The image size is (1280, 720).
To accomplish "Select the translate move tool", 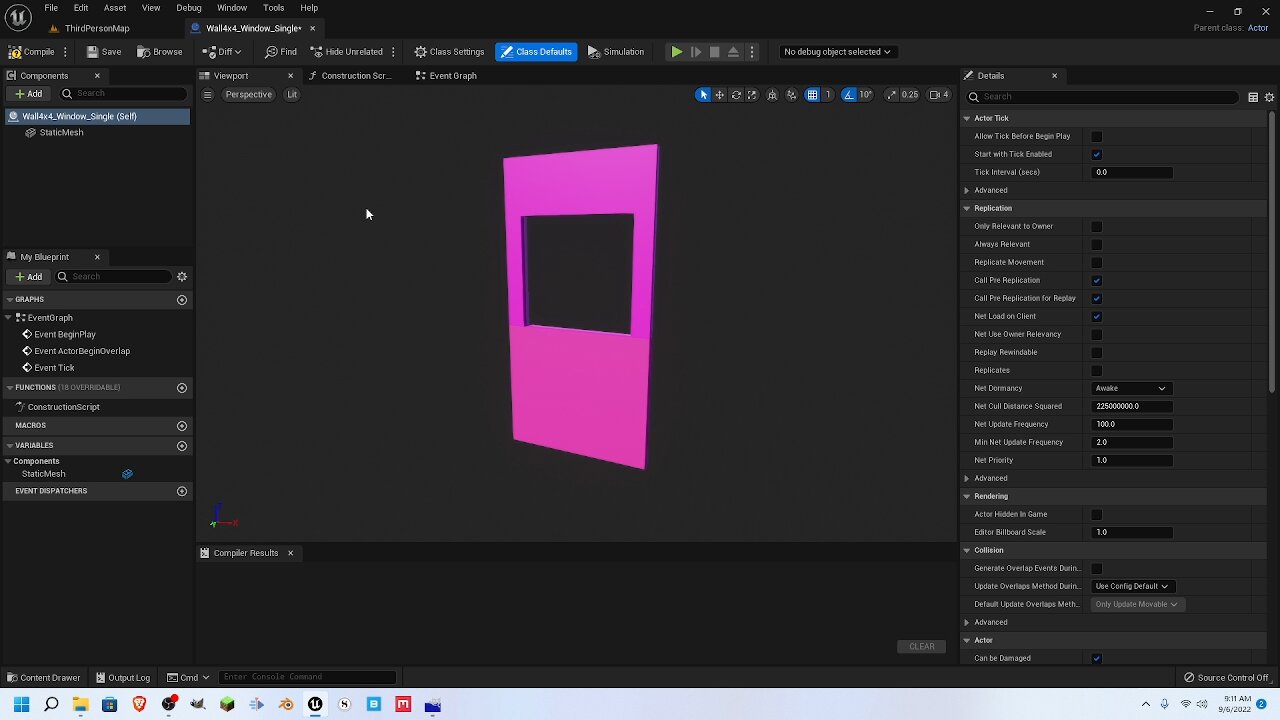I will point(719,95).
